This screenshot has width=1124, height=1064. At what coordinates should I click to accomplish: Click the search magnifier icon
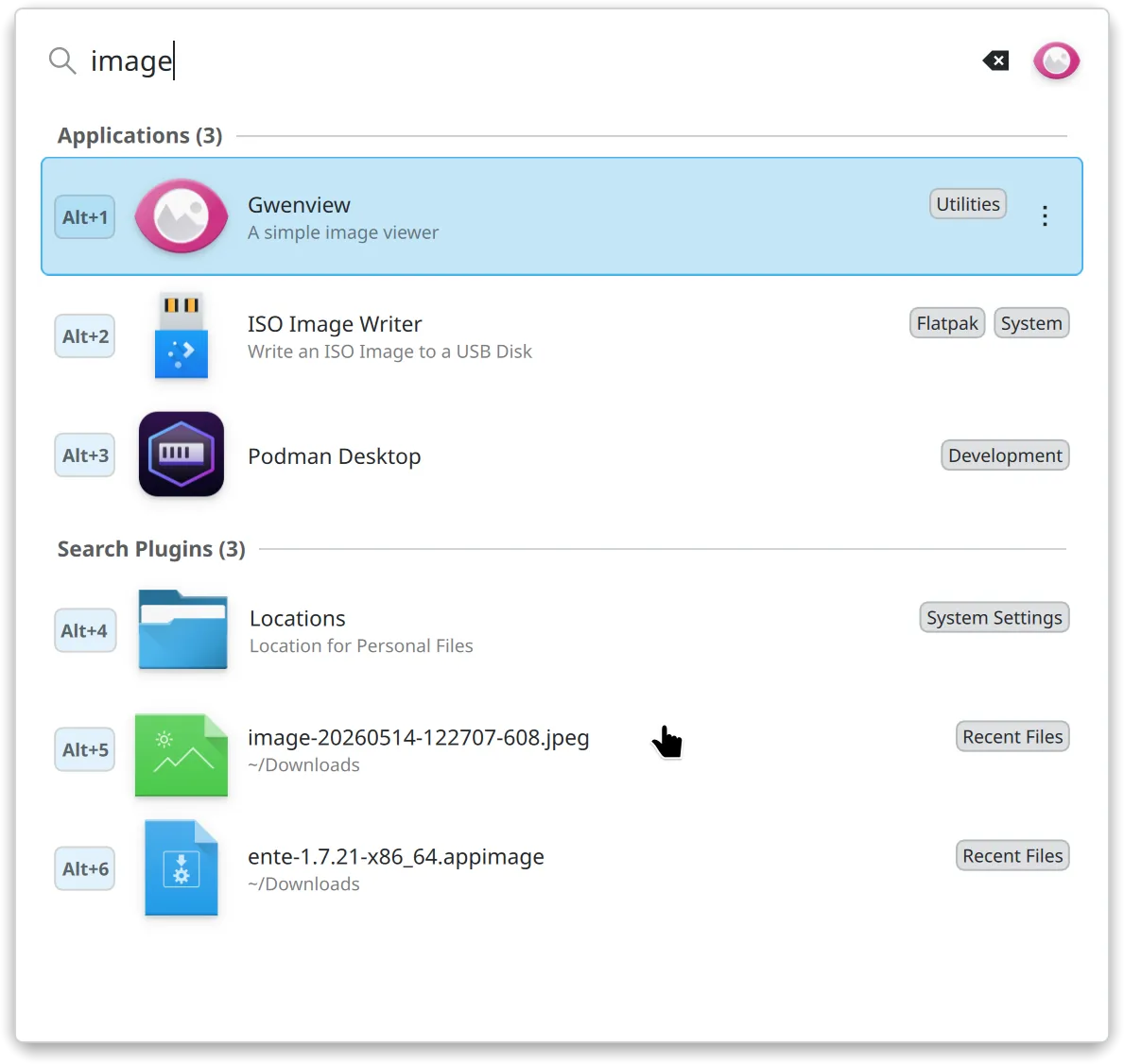pos(62,60)
